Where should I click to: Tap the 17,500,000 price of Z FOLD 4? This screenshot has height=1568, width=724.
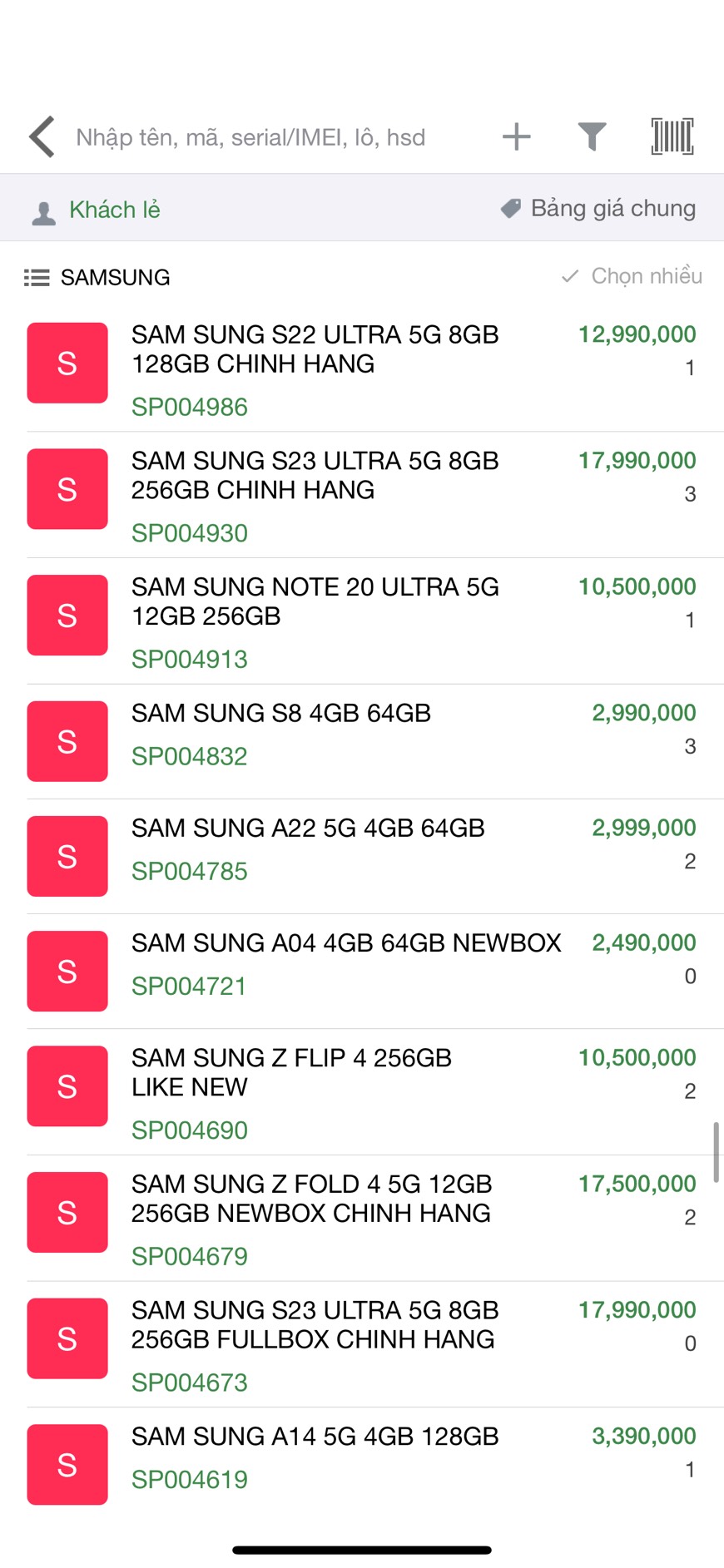(x=637, y=1184)
